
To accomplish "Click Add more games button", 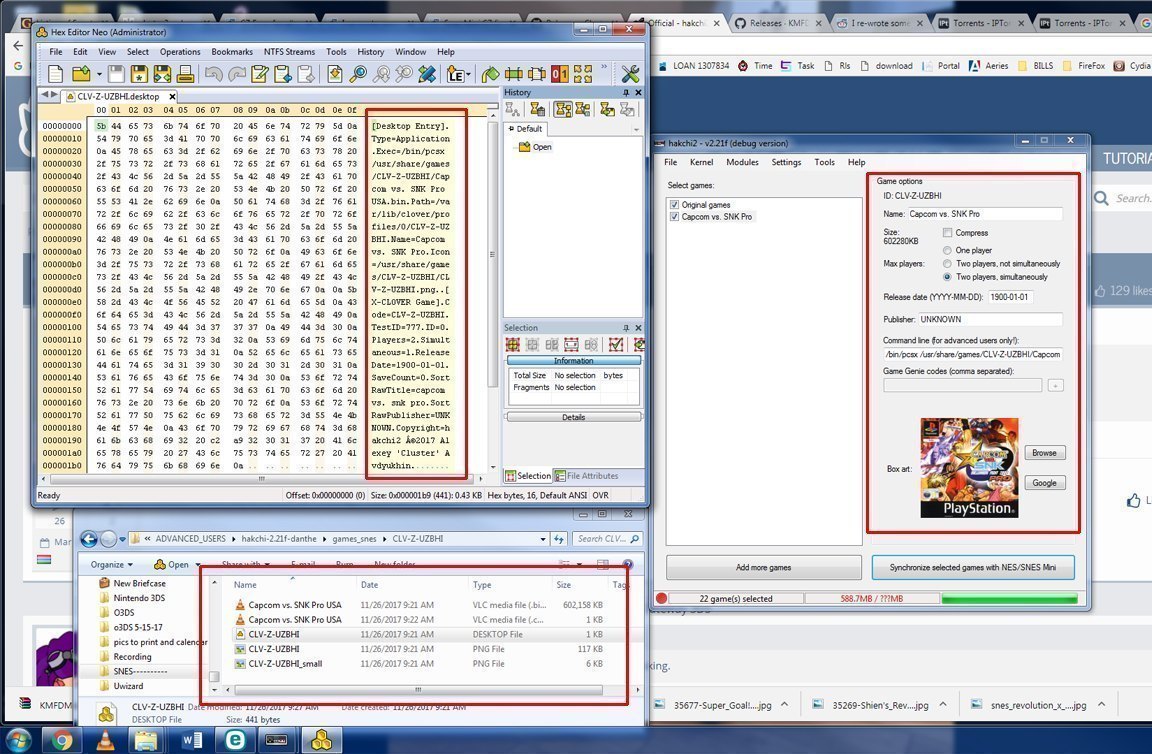I will [763, 567].
